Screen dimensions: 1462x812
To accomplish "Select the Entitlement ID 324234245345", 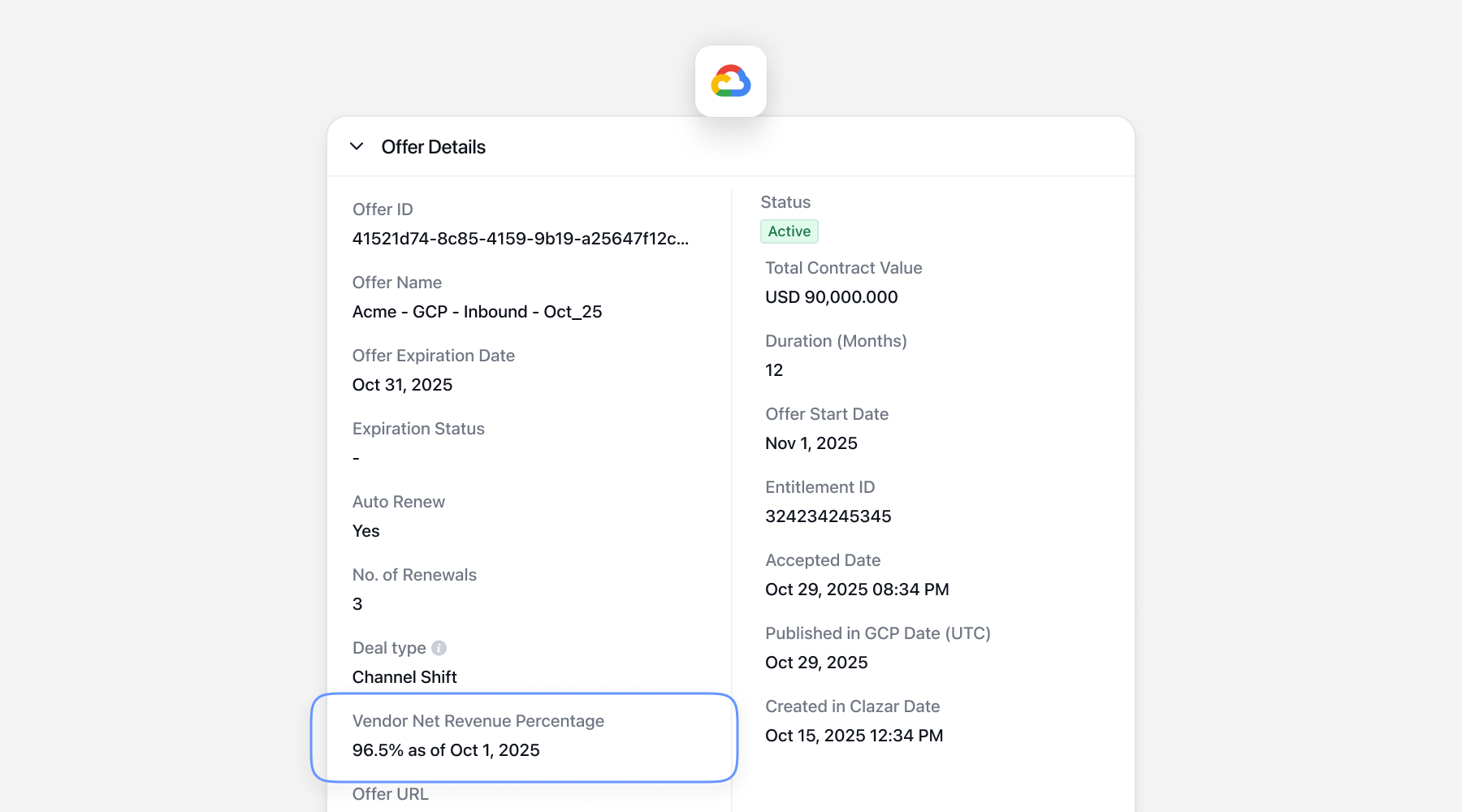I will point(828,516).
